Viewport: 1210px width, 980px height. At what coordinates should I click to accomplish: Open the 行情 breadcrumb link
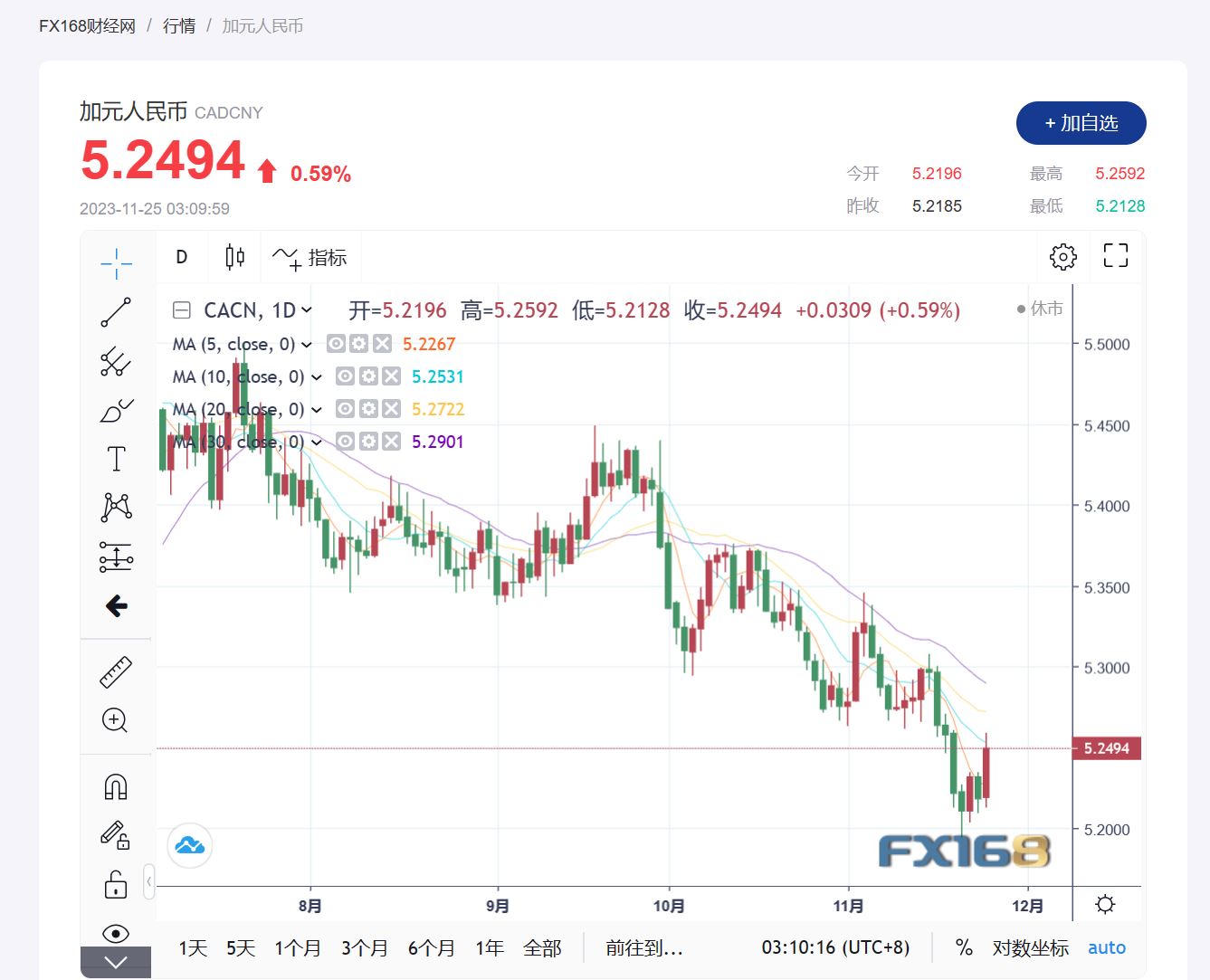point(179,26)
